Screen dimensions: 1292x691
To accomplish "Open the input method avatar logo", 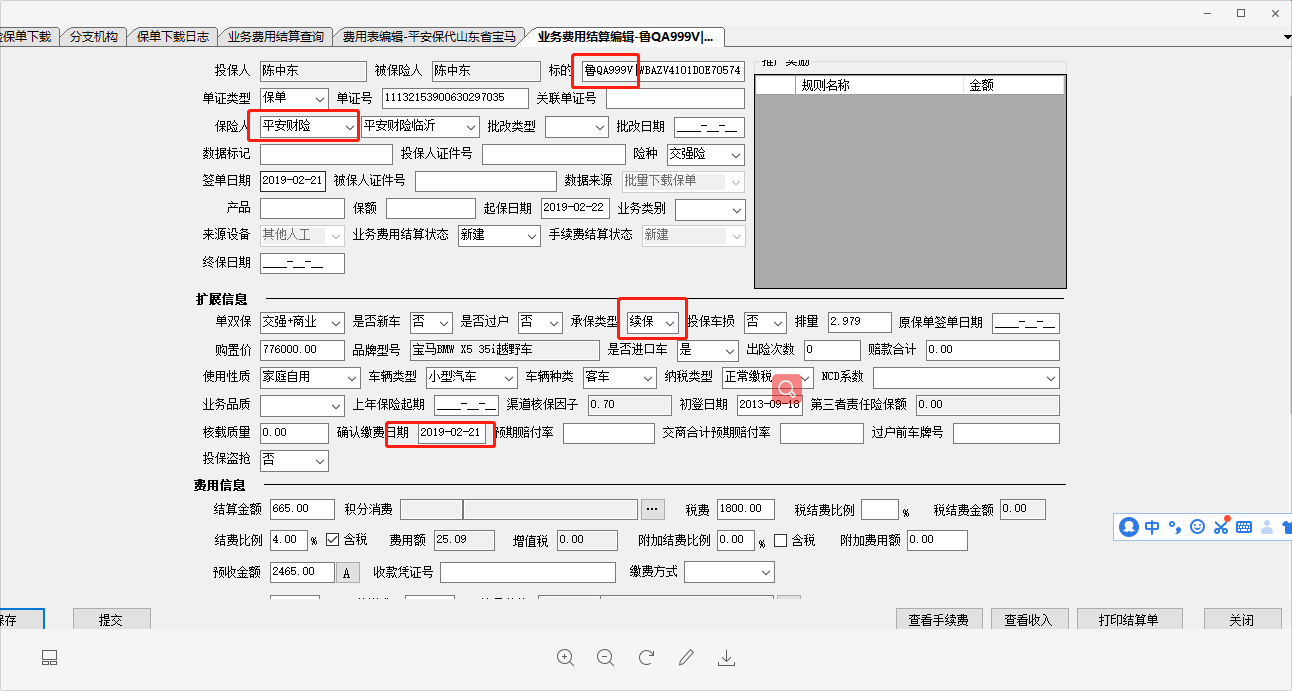I will (x=1129, y=526).
